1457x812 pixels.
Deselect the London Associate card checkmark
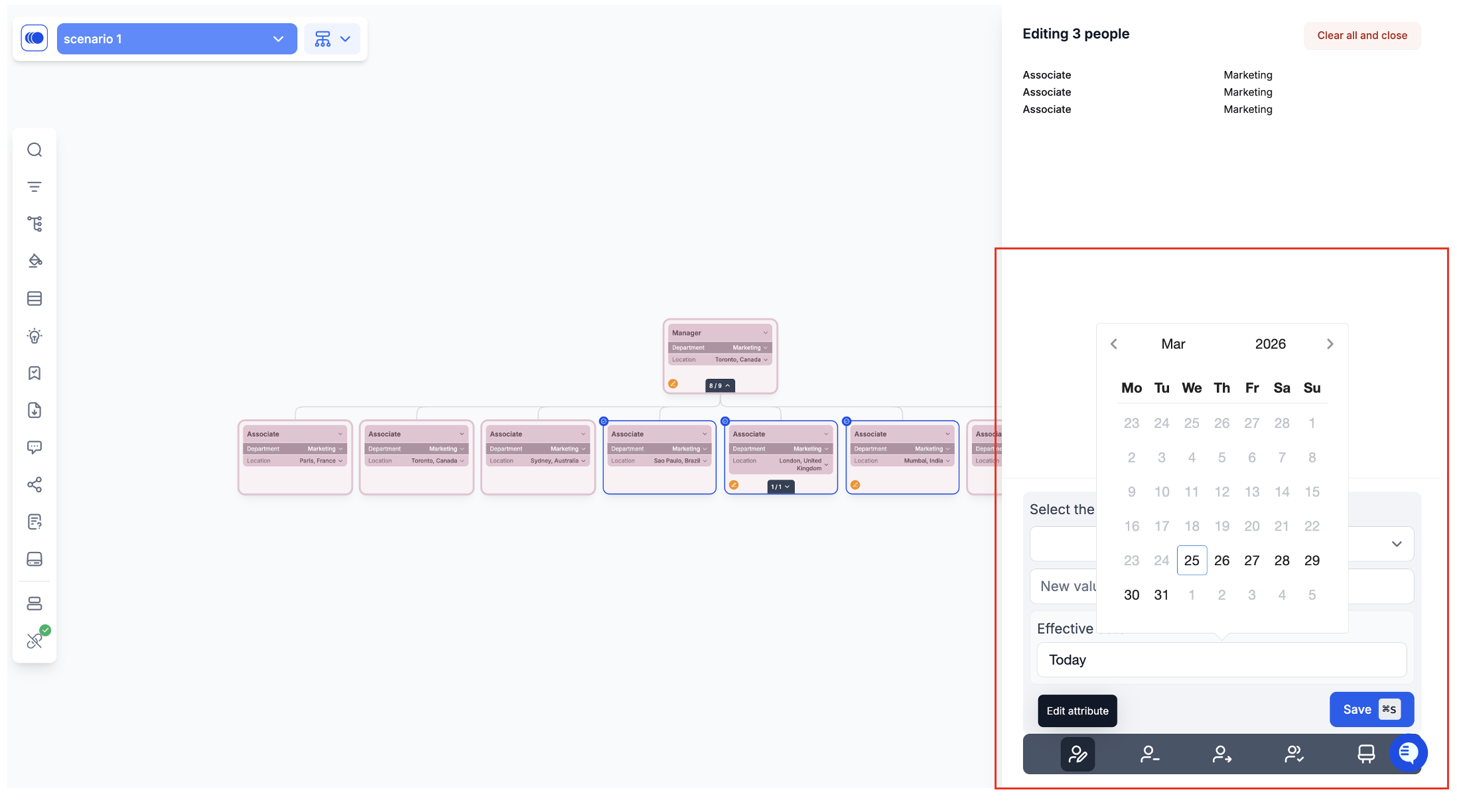pyautogui.click(x=725, y=421)
